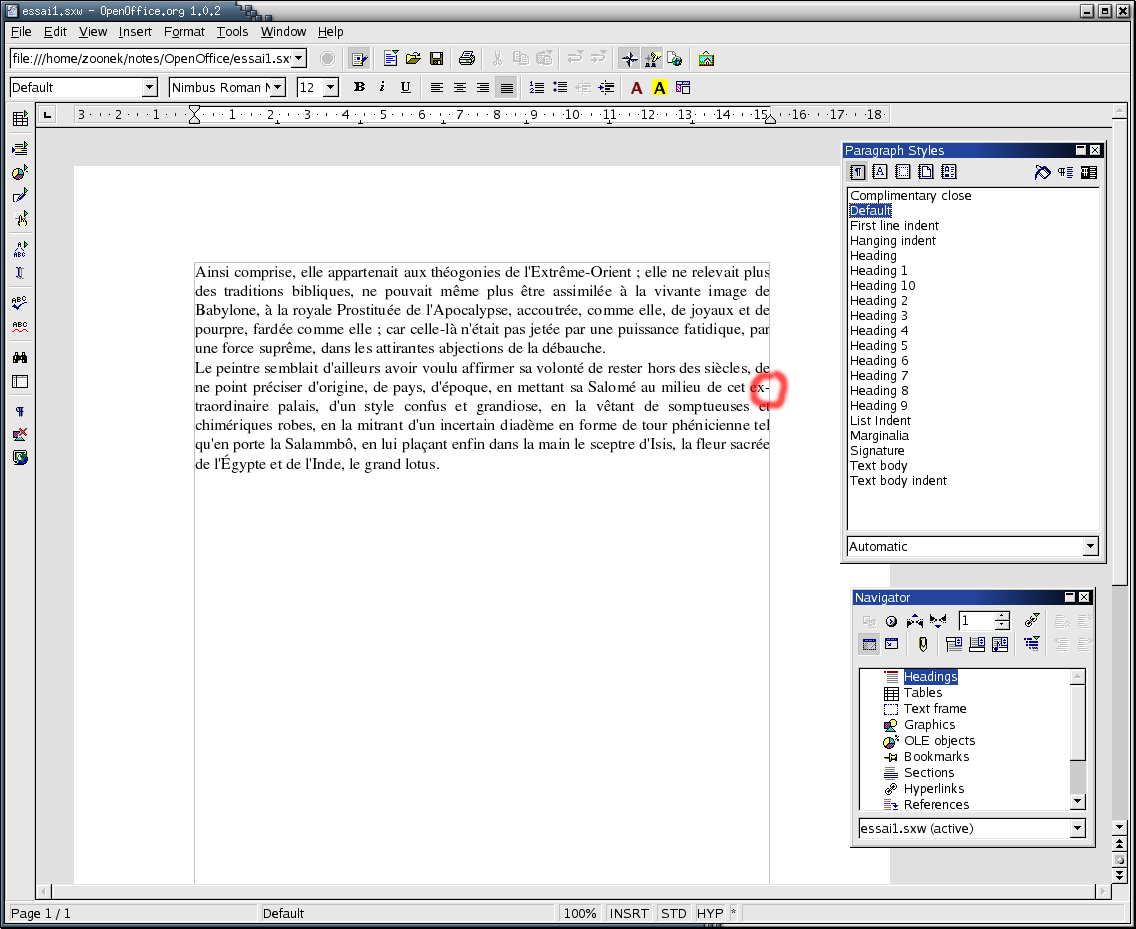Click HYP field in status bar
This screenshot has height=929, width=1136.
709,913
